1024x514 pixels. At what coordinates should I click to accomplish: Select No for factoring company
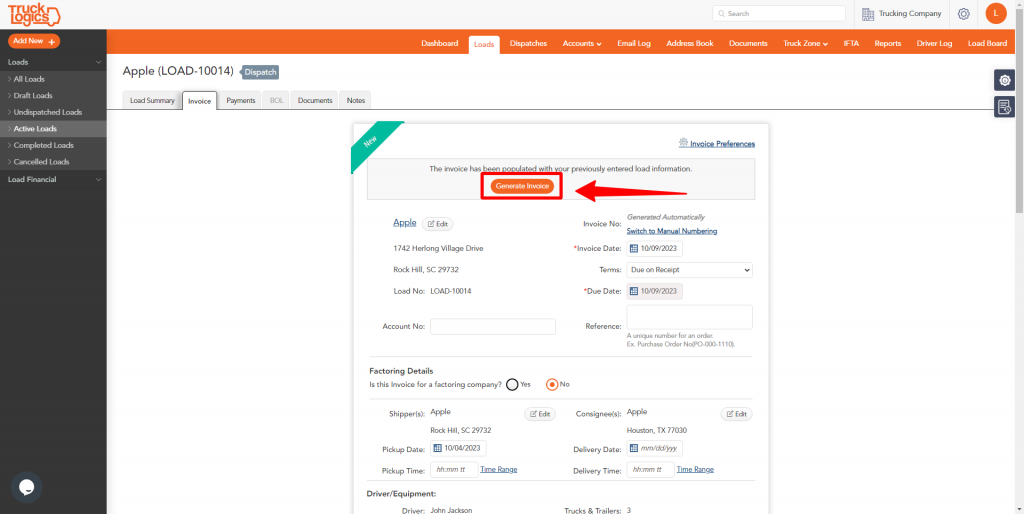coord(552,385)
